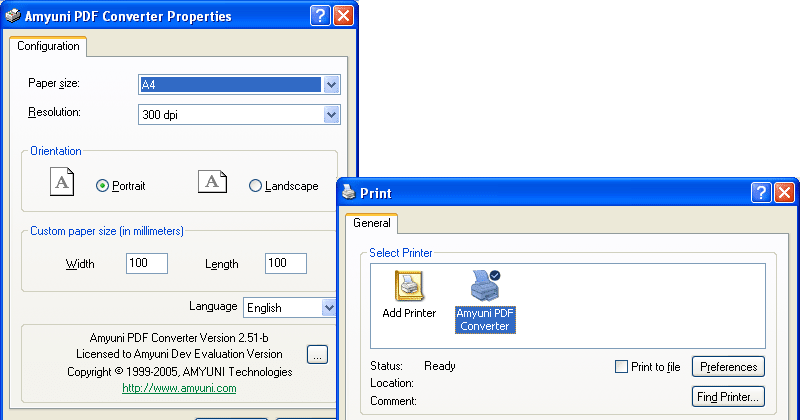The height and width of the screenshot is (420, 800).
Task: Expand the Resolution dropdown arrow
Action: point(331,115)
